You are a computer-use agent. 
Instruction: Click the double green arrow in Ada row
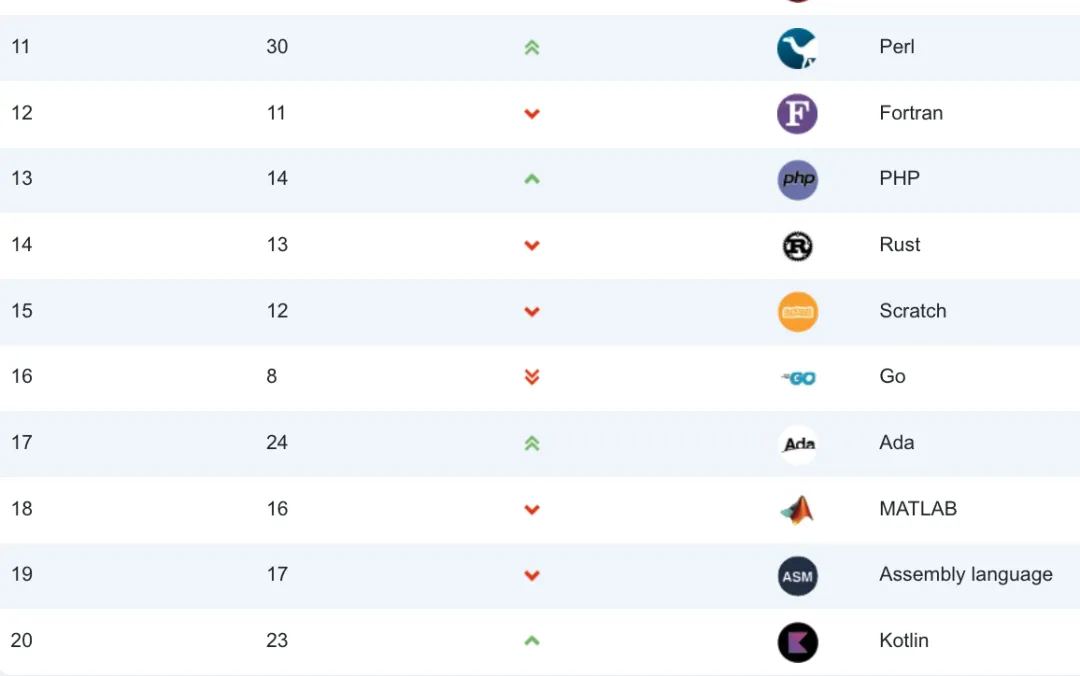pyautogui.click(x=532, y=443)
